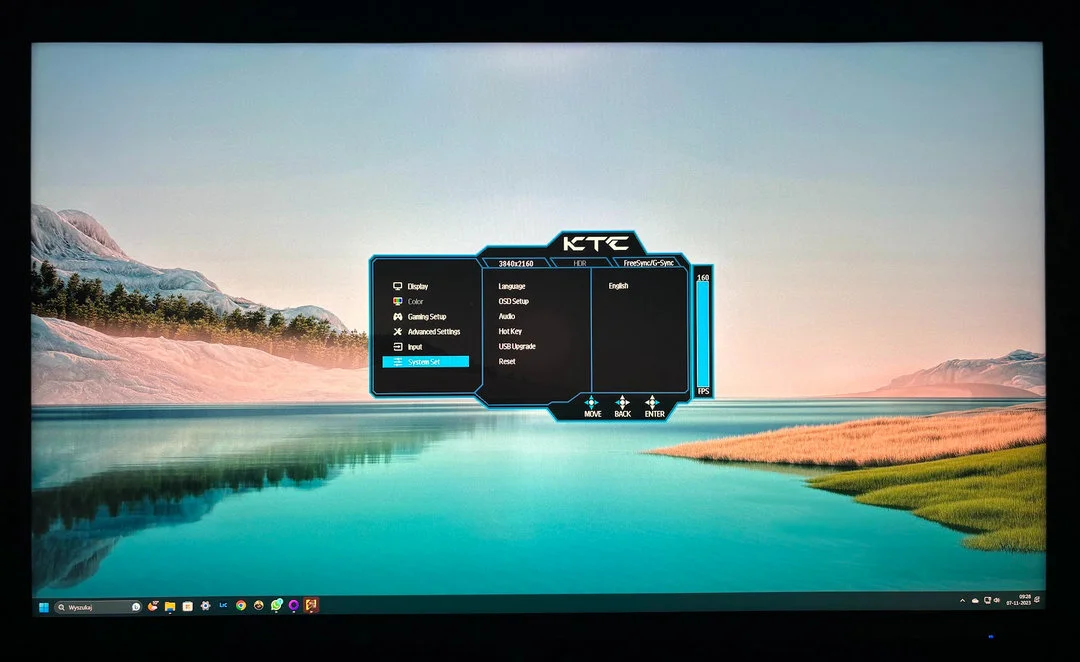This screenshot has height=662, width=1080.
Task: Open the Audio submenu item
Action: [x=507, y=317]
